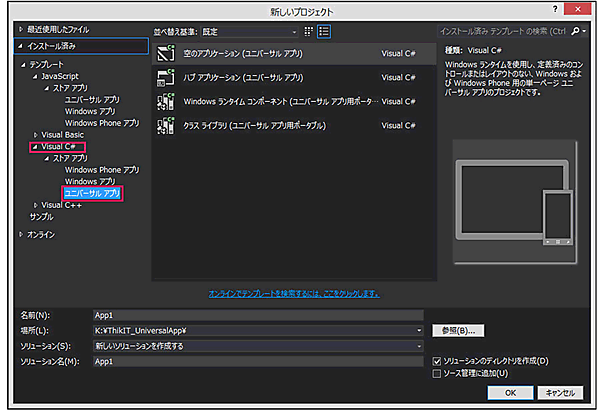
Task: Switch to small icons grid view
Action: [x=308, y=31]
